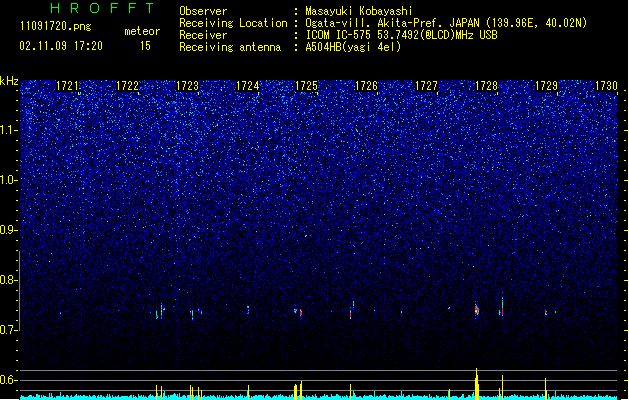Viewport: 629px width, 400px height.
Task: Click the 1724 time marker
Action: click(248, 86)
